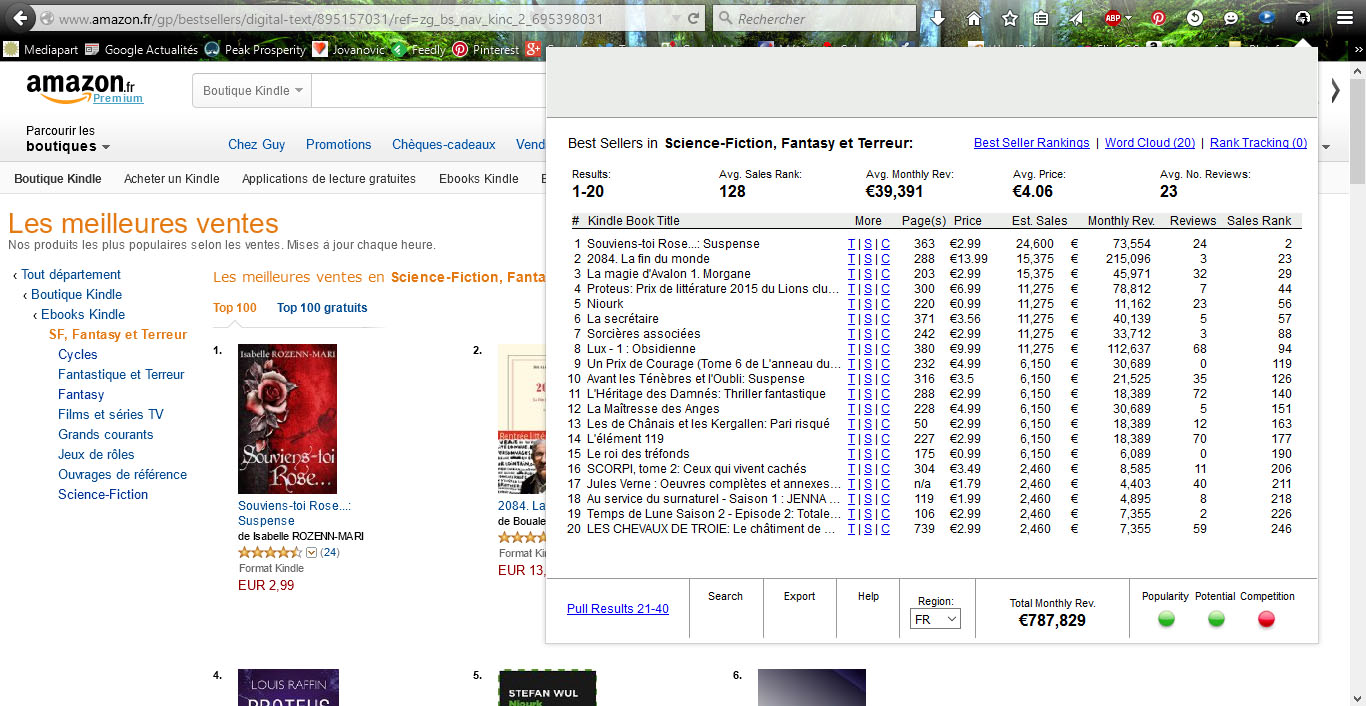Open the Firefox downloads arrow
1366x706 pixels.
tap(937, 18)
